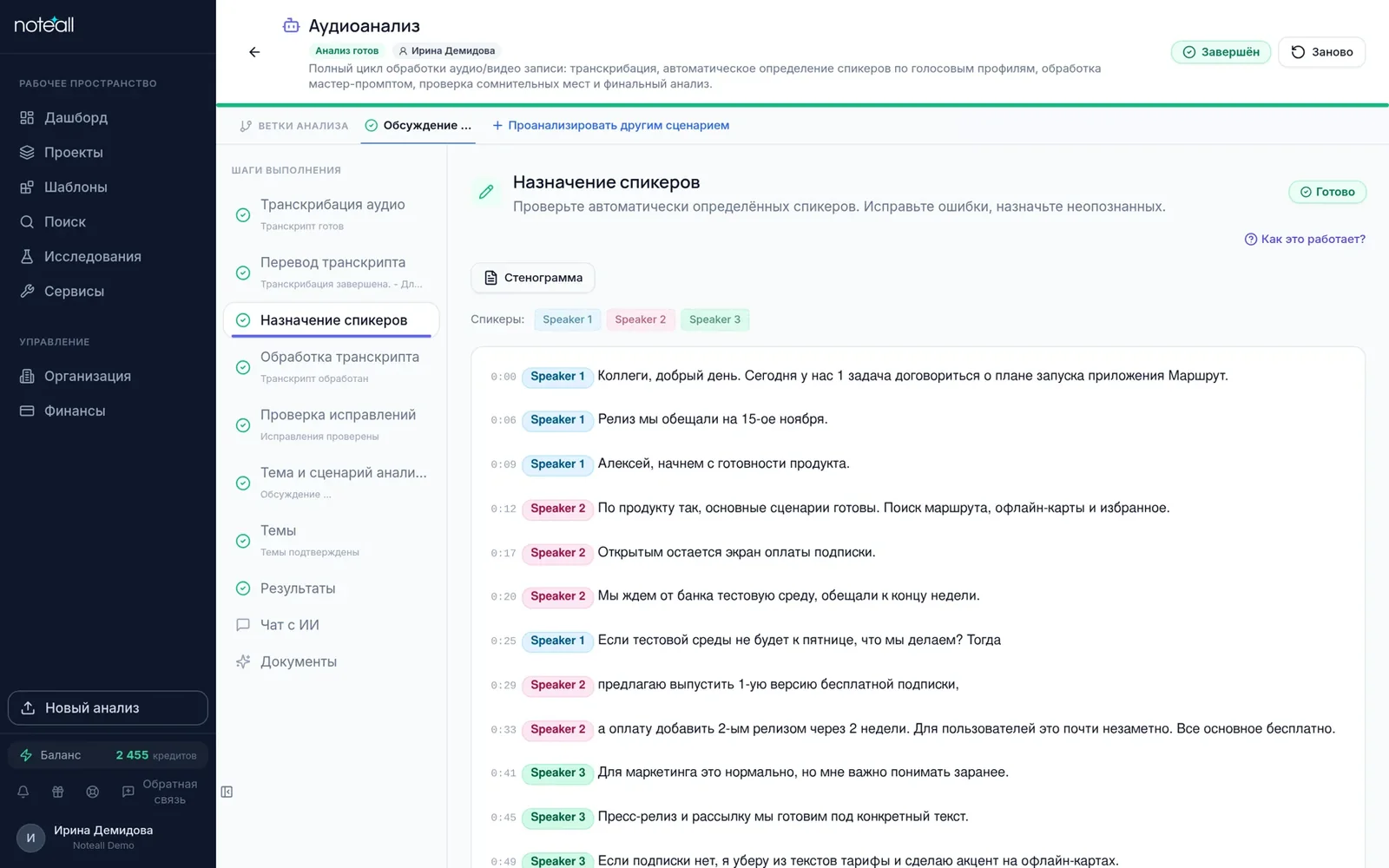Click the user avatar with letter И

(x=30, y=838)
